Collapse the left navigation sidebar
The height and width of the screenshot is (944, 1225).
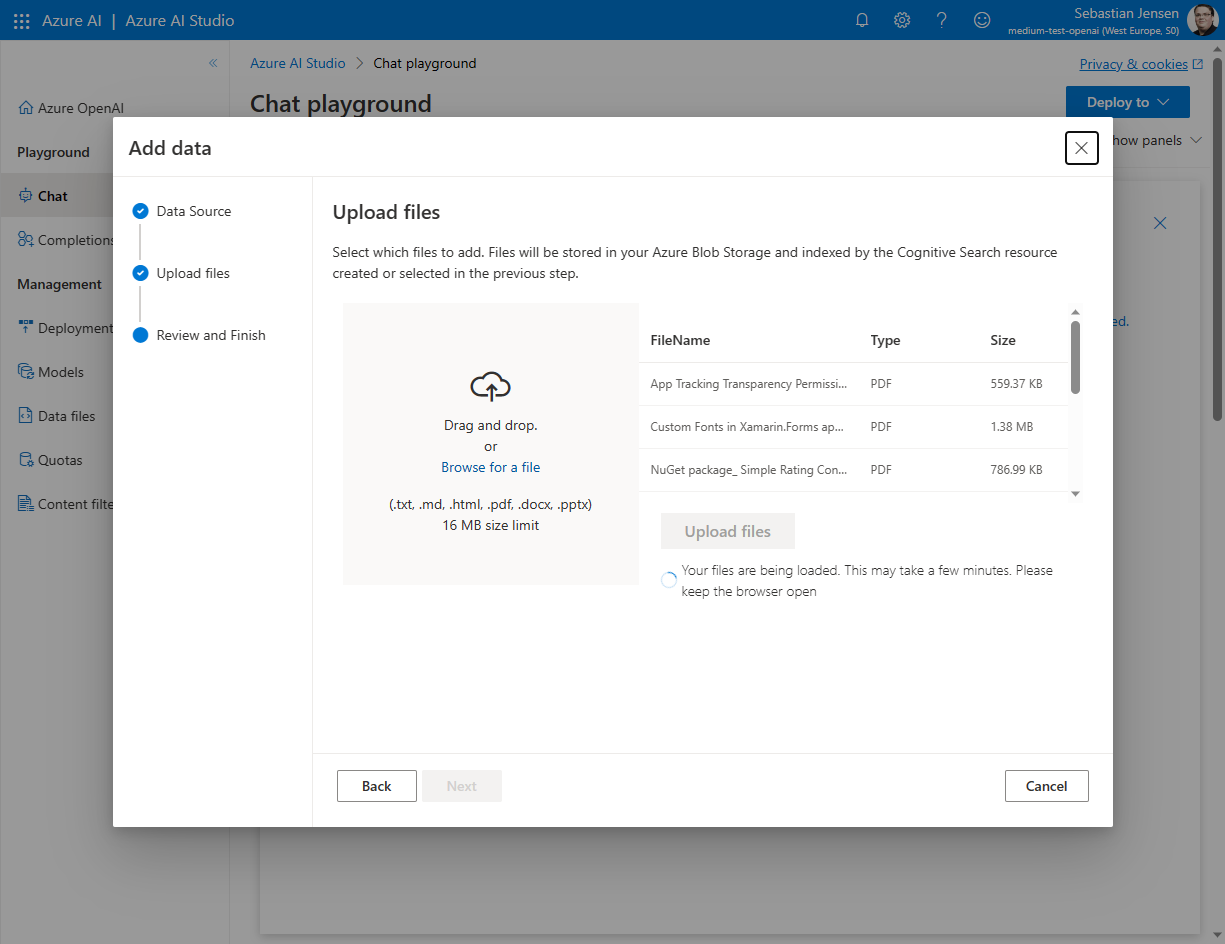[213, 63]
